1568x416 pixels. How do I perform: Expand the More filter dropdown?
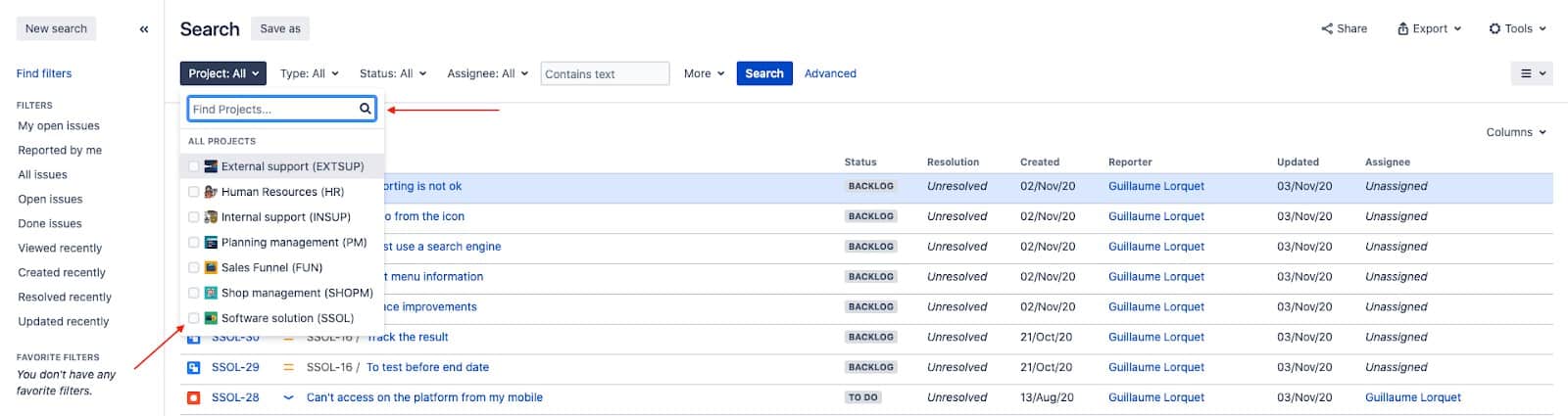click(x=704, y=73)
